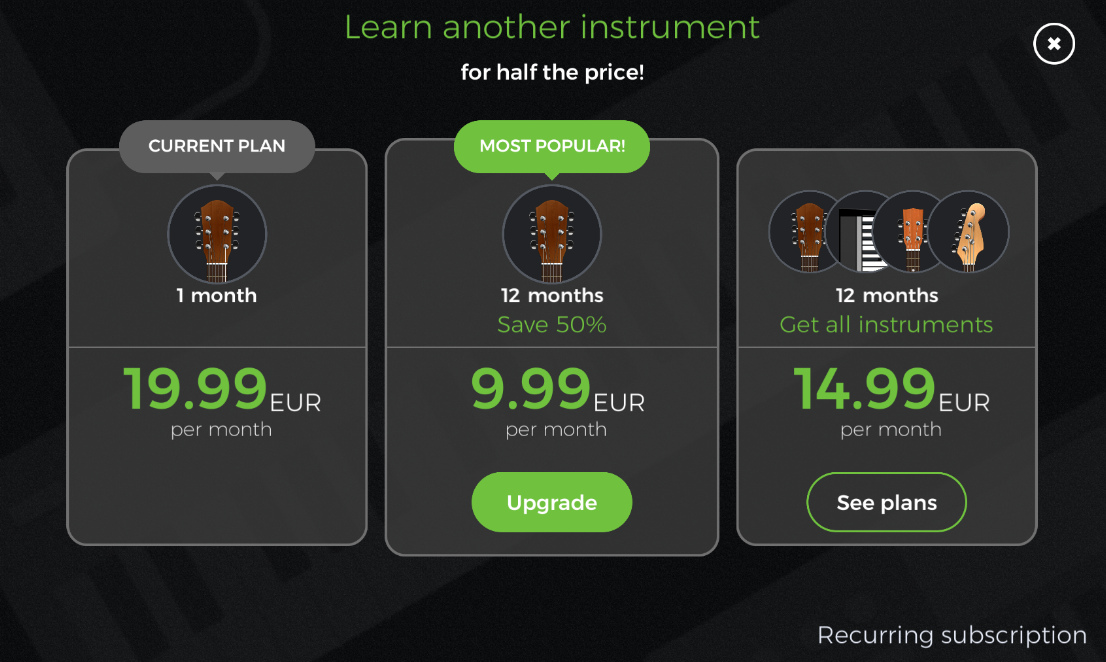Click the Learn another instrument heading
Image resolution: width=1106 pixels, height=662 pixels.
pyautogui.click(x=551, y=27)
